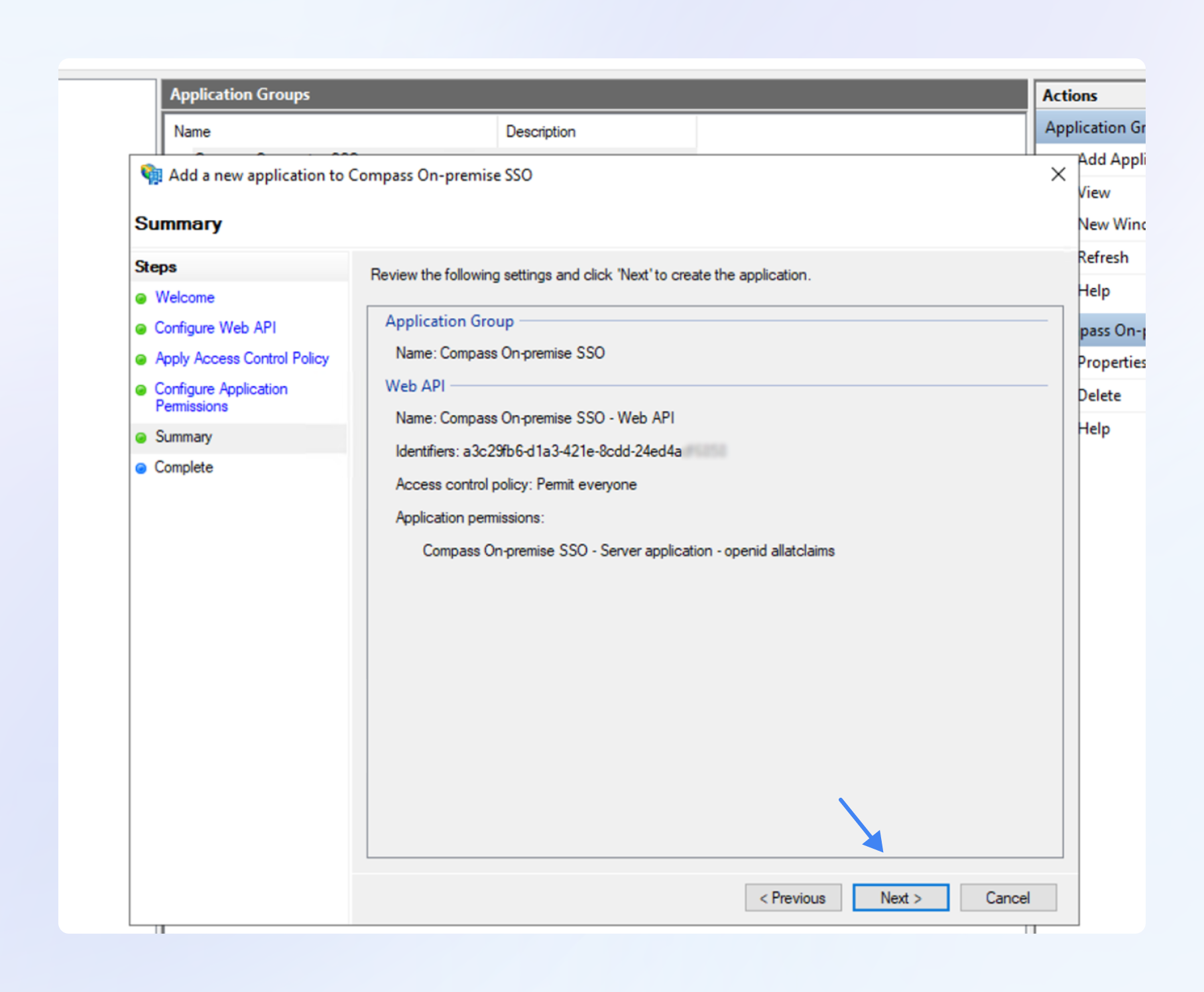
Task: Click the wizard icon in dialog title
Action: tap(151, 174)
